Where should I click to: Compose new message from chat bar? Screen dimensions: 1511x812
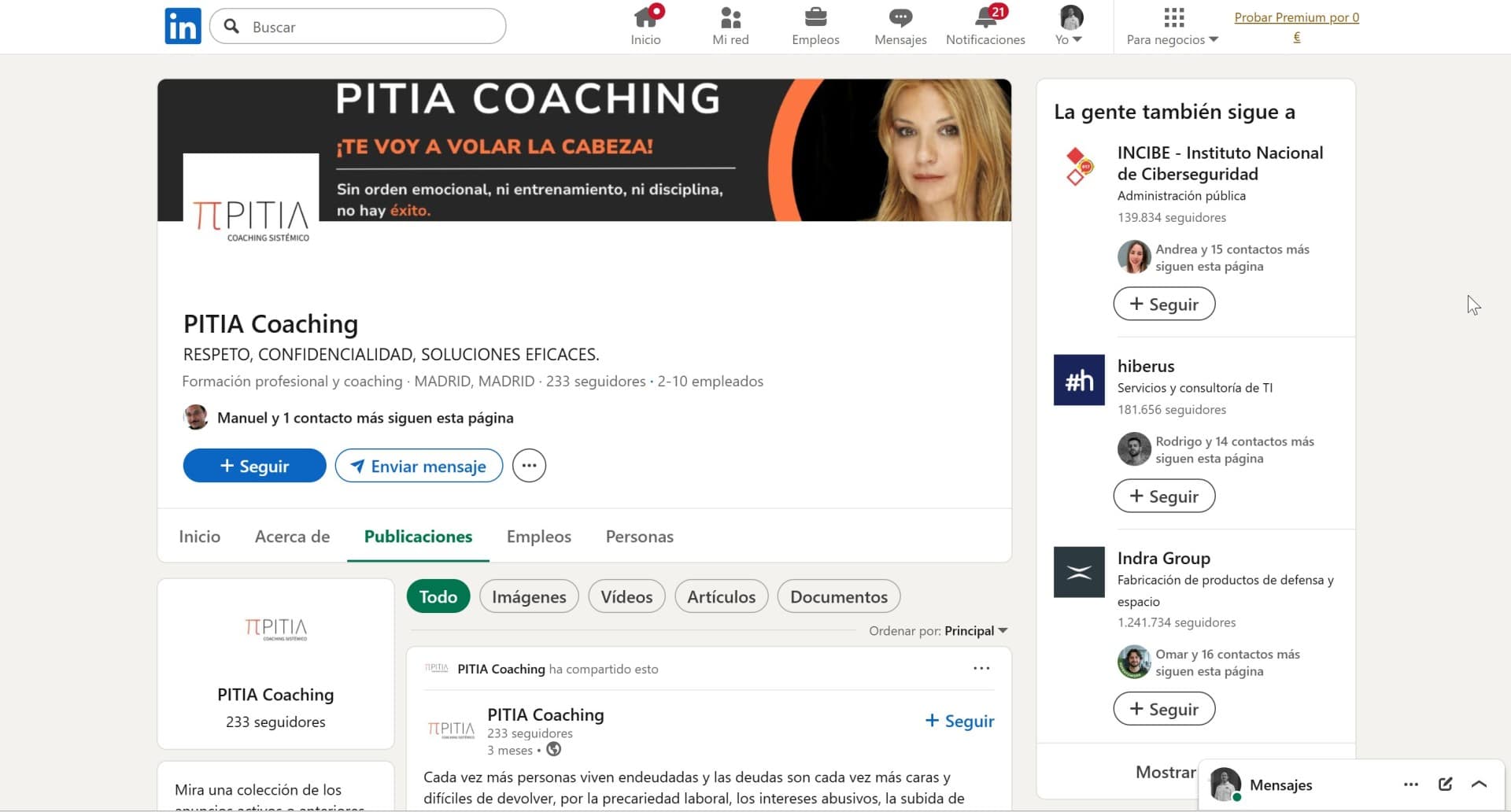tap(1445, 784)
